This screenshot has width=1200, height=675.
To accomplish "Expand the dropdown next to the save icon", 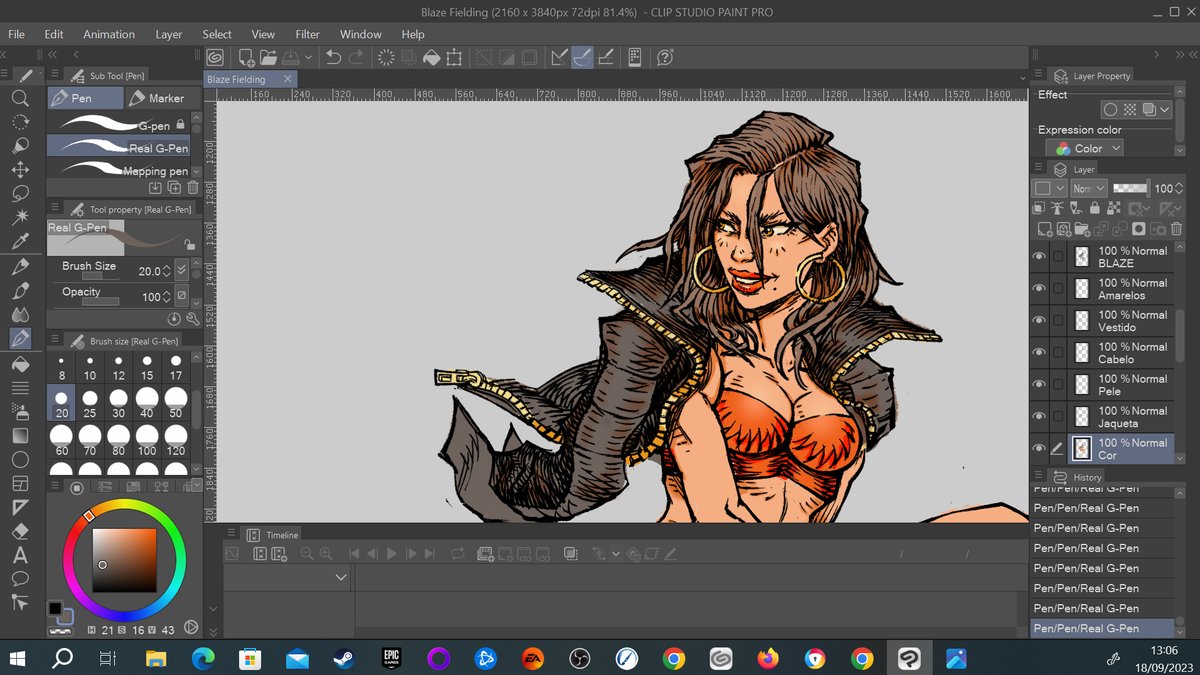I will tap(307, 57).
